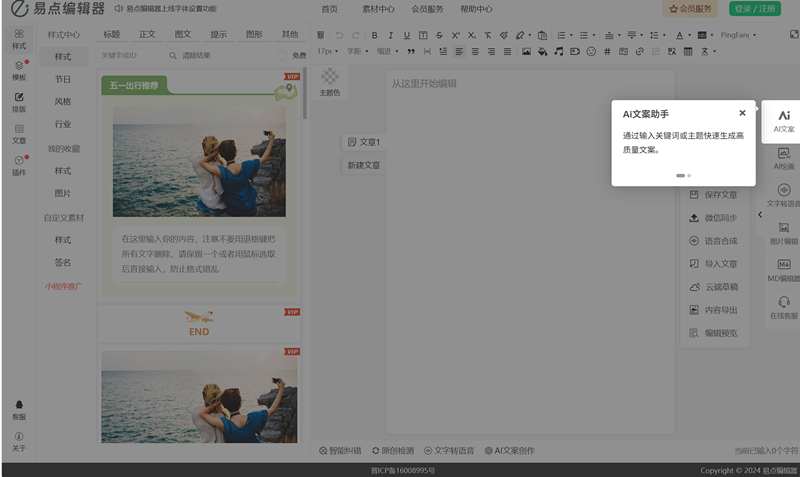Insert a blockquote

(x=411, y=52)
